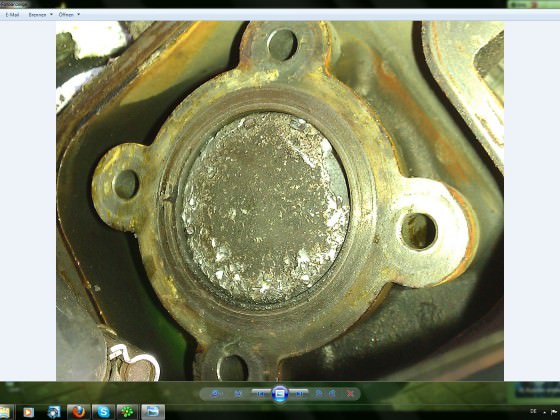Open the Brennen menu

coord(37,15)
